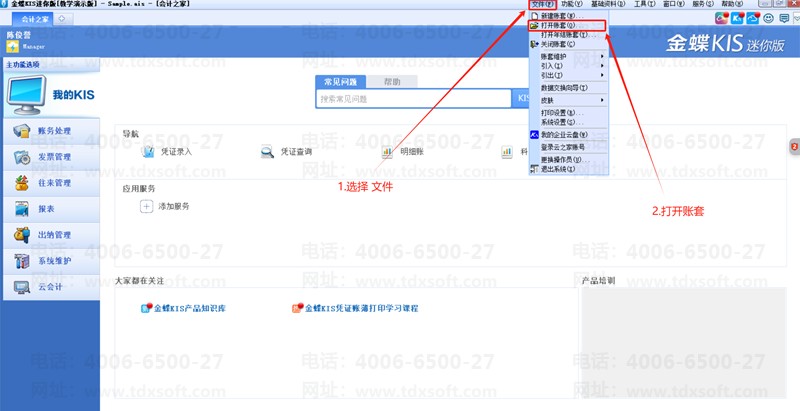
Task: Select 更换操作员 menu entry
Action: [568, 160]
